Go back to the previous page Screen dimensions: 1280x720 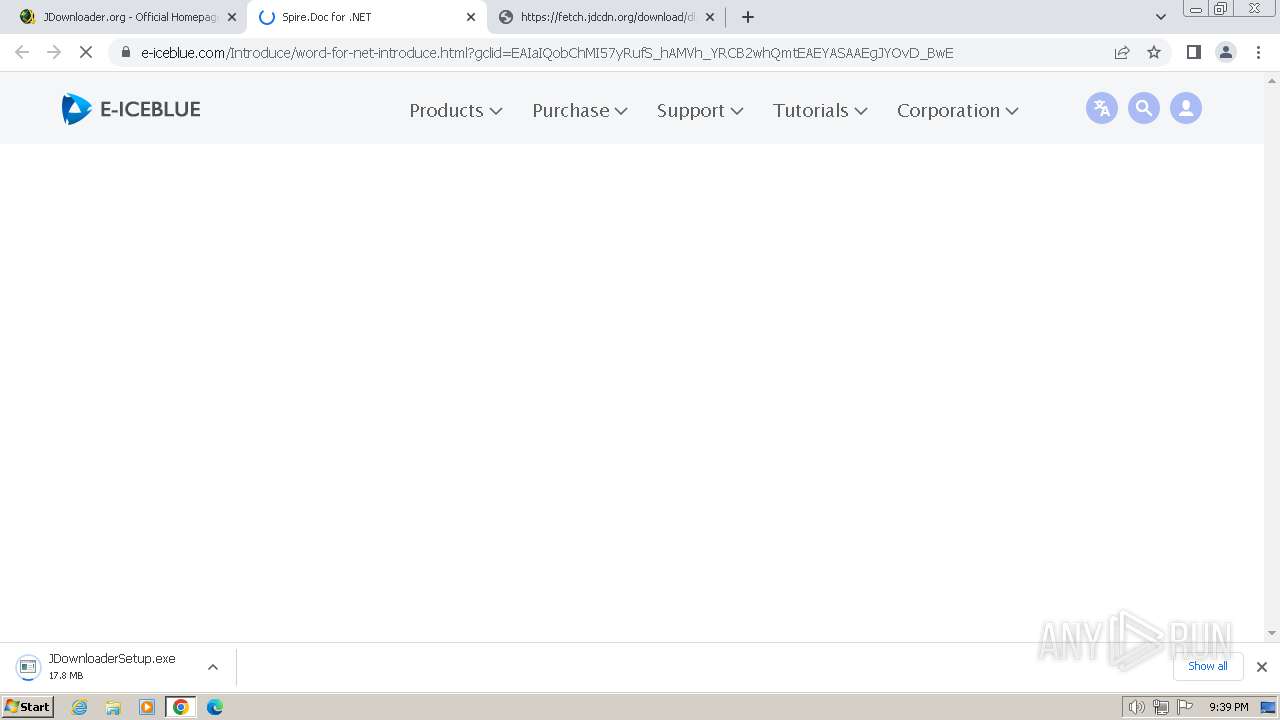pos(22,52)
